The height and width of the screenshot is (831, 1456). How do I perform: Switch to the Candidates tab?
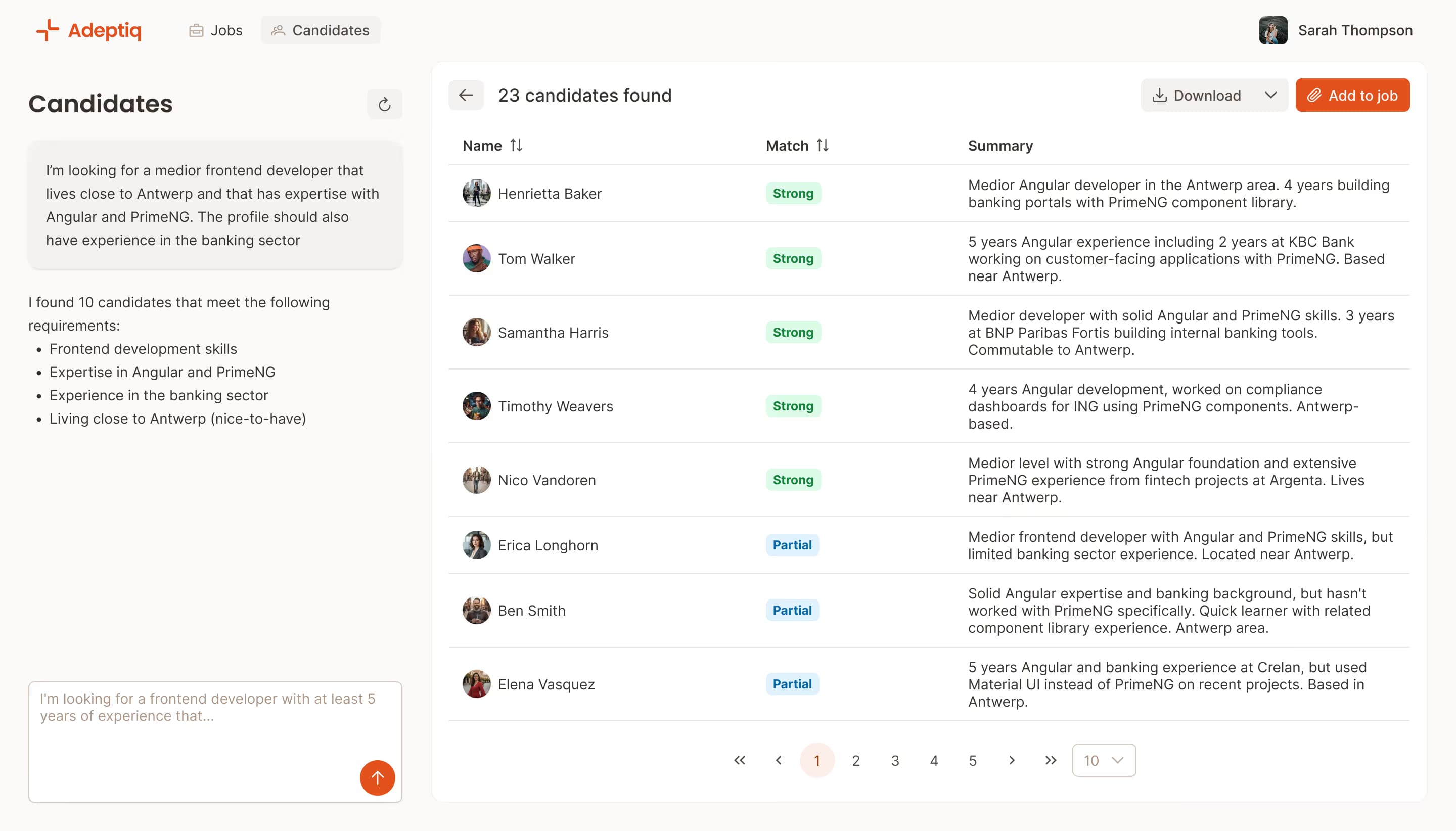[x=320, y=30]
